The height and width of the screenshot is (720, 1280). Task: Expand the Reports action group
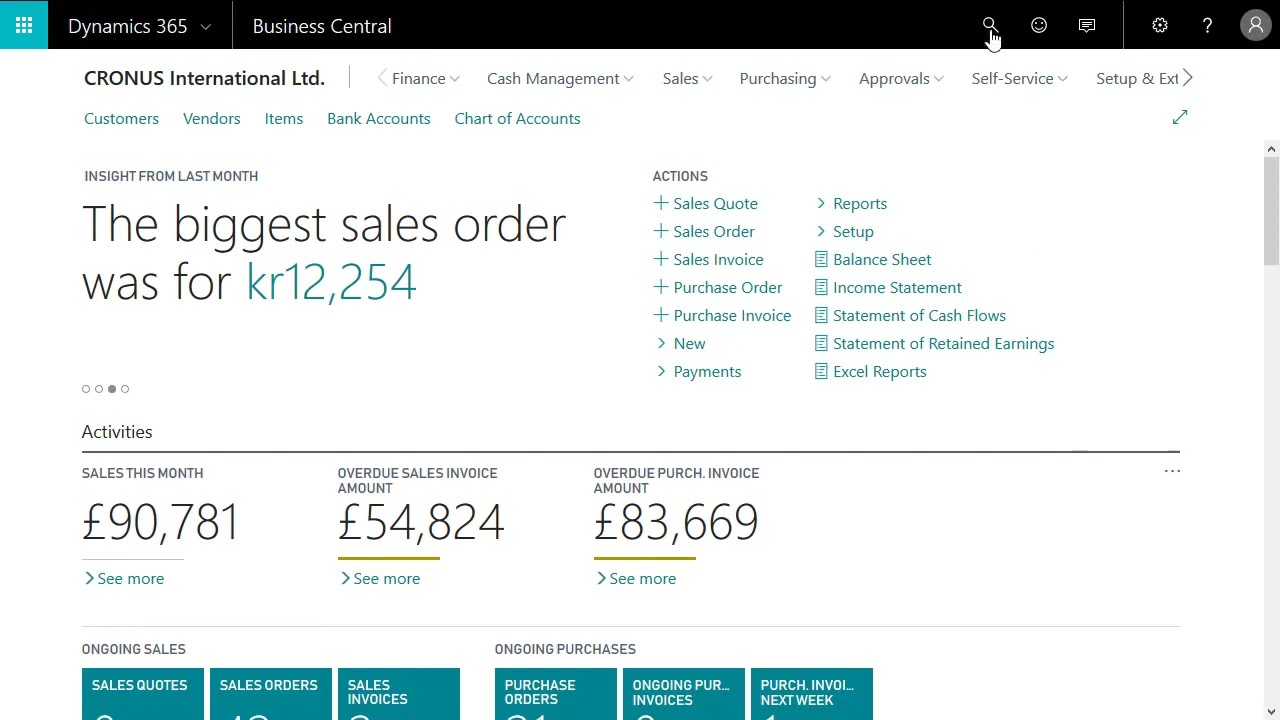tap(851, 203)
